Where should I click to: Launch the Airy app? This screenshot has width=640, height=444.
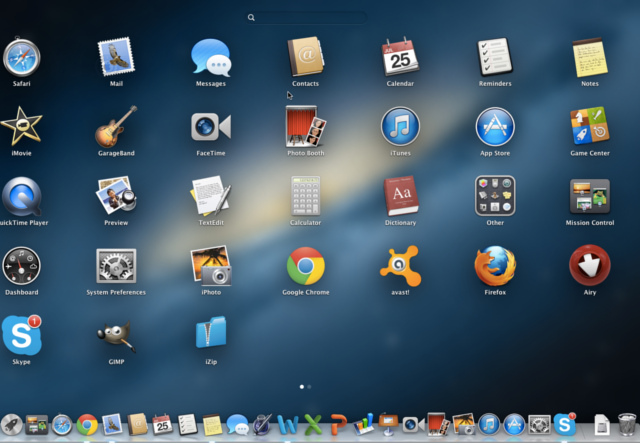coord(590,265)
